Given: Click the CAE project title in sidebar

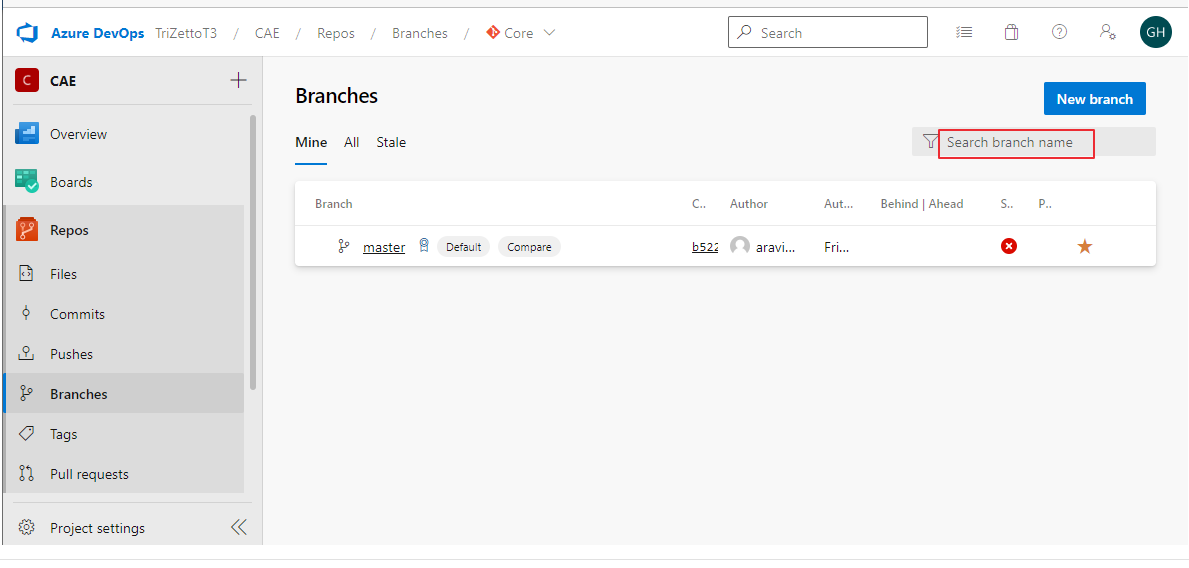Looking at the screenshot, I should tap(63, 80).
